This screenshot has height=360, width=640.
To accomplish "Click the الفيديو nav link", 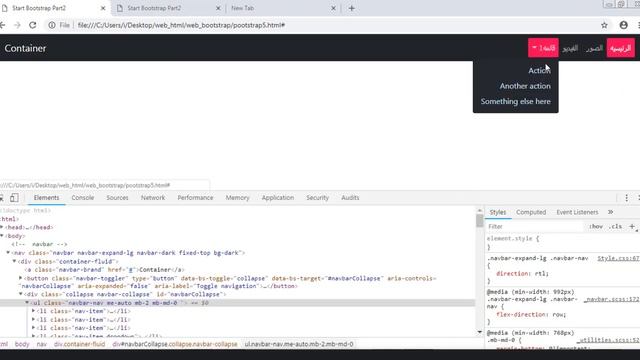I will pos(570,48).
